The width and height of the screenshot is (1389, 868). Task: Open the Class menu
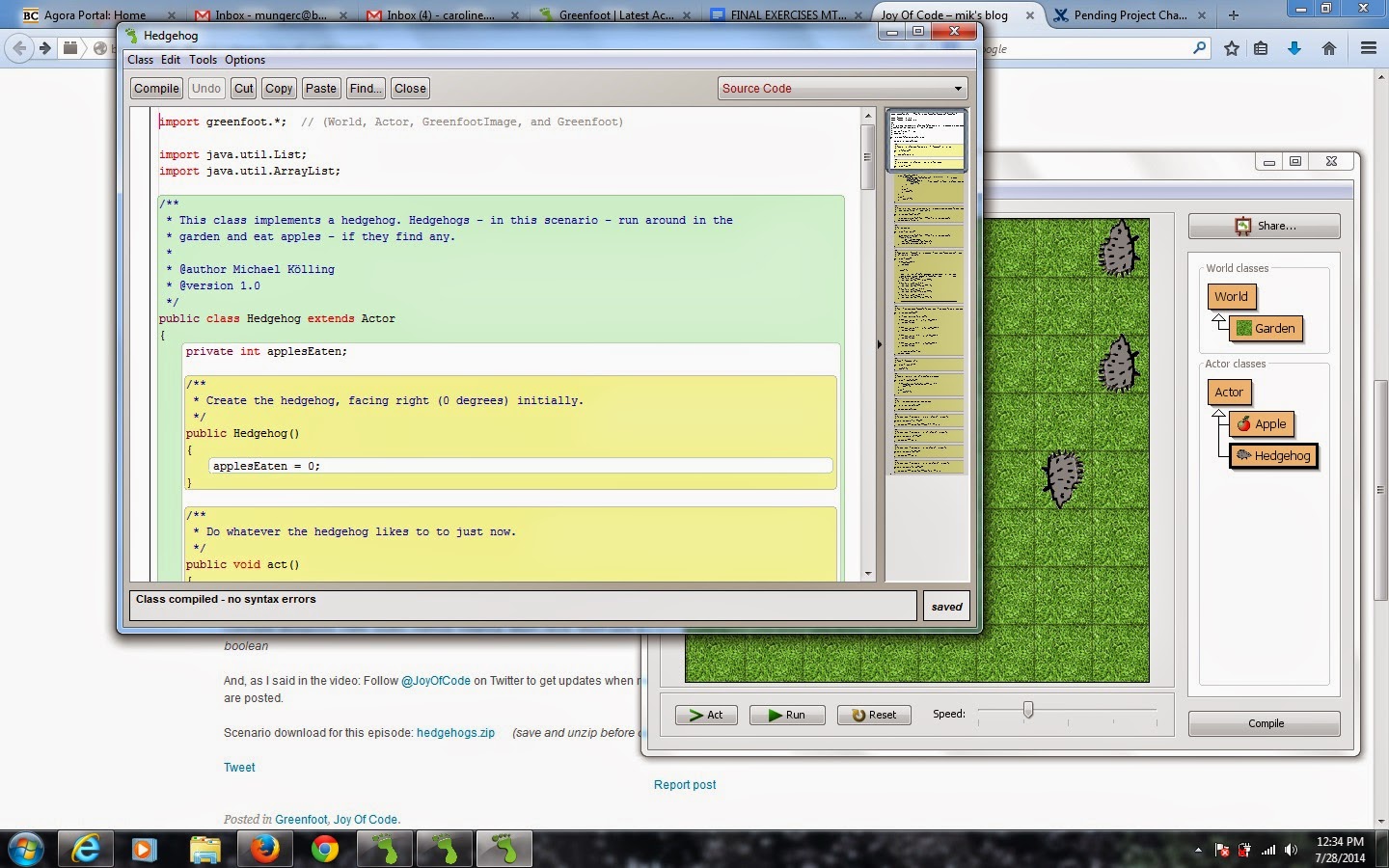[x=141, y=60]
